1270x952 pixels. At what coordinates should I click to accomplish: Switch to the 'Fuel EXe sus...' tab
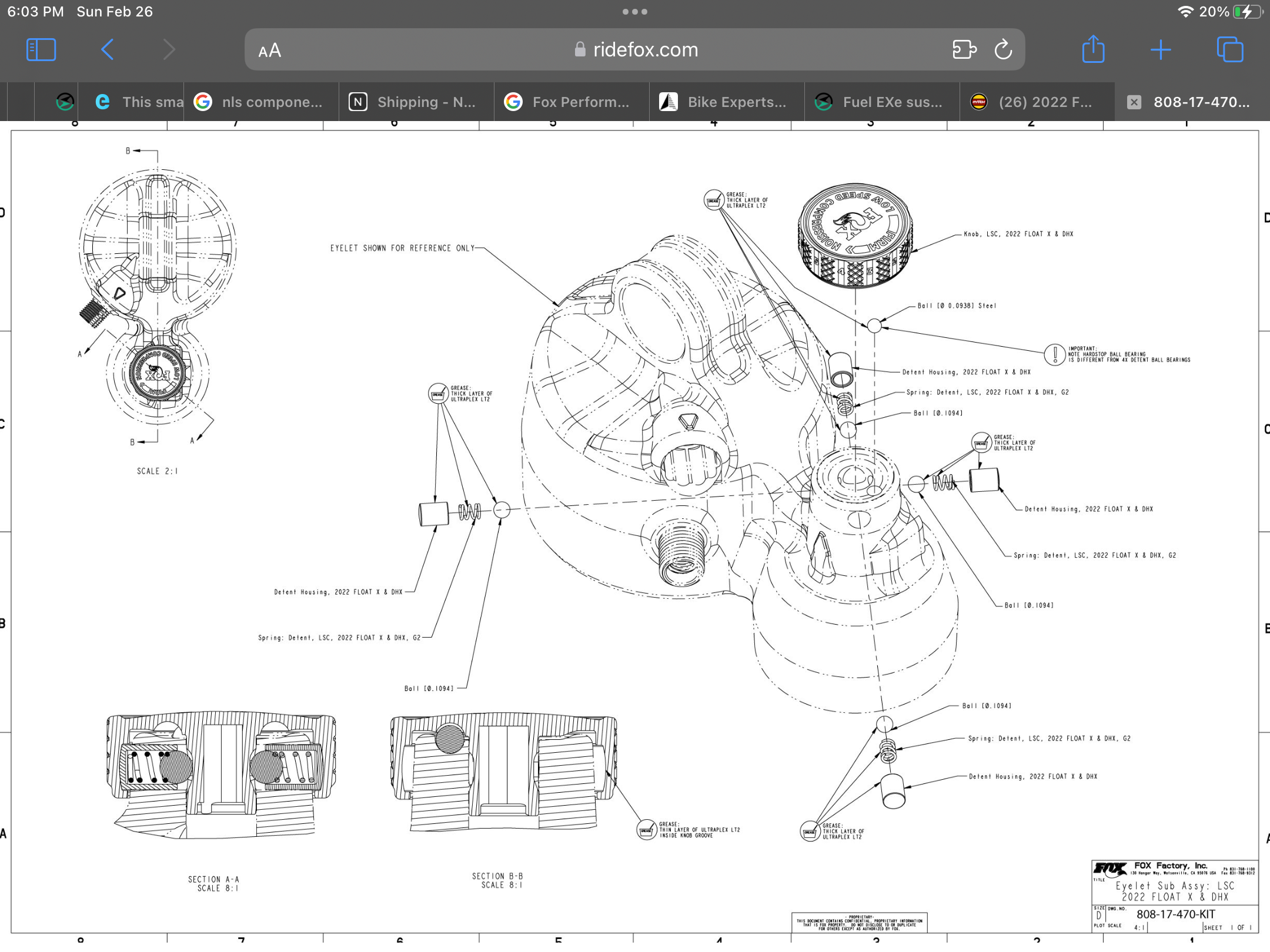(882, 102)
